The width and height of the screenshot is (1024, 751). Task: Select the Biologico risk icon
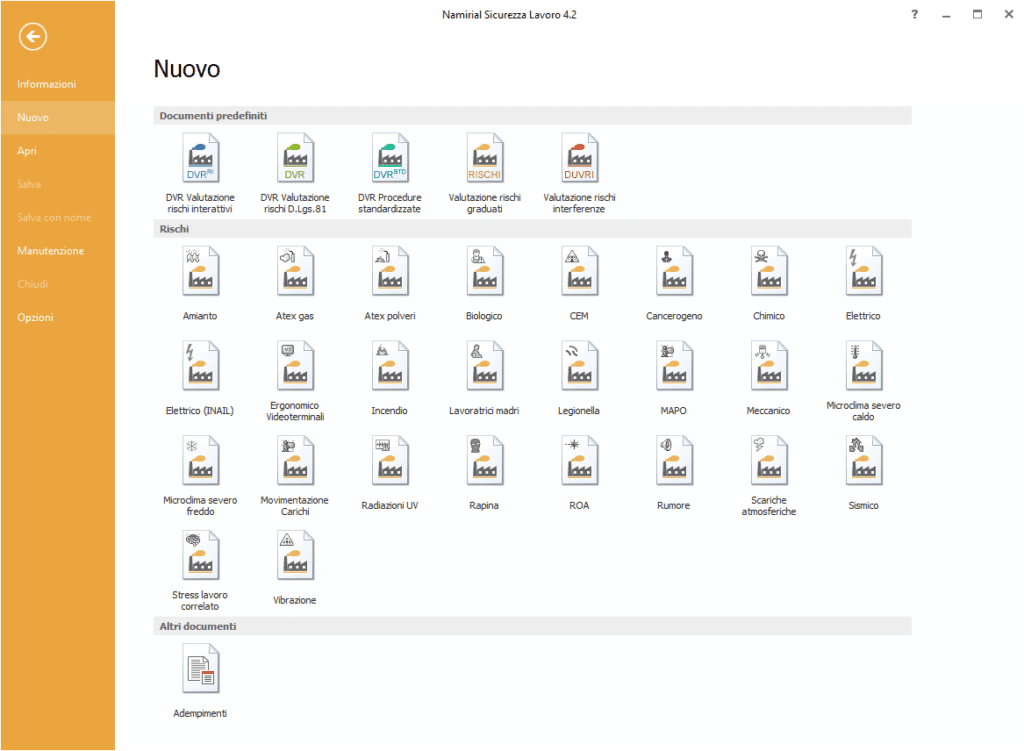click(485, 271)
